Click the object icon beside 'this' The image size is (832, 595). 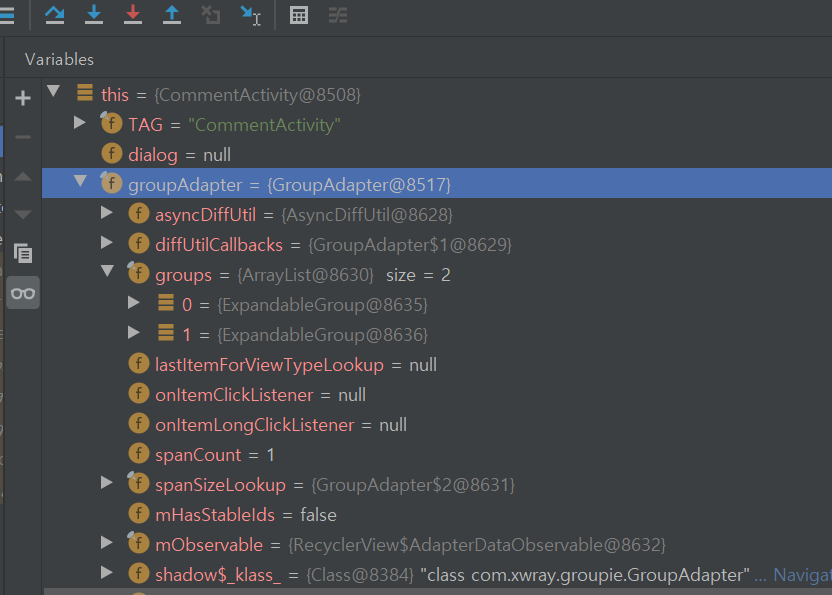coord(85,92)
